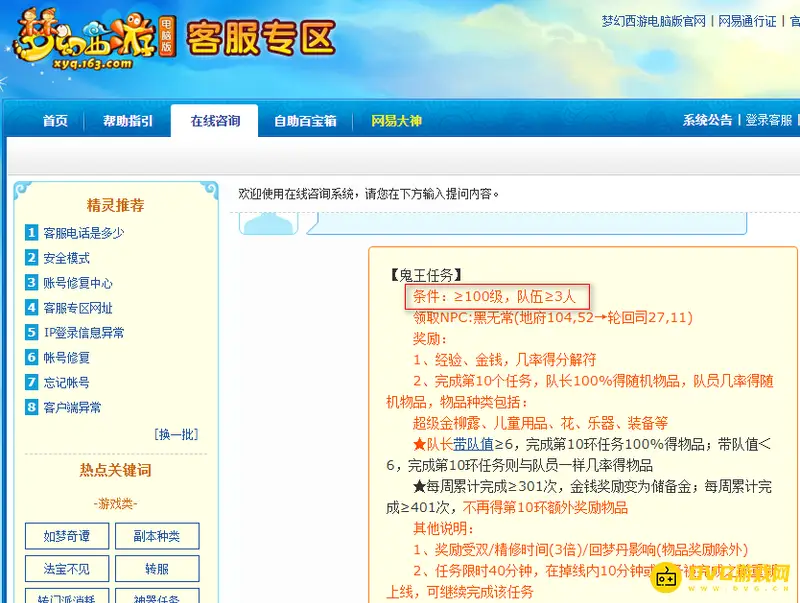
Task: Open the 网易通行证 link
Action: [747, 21]
